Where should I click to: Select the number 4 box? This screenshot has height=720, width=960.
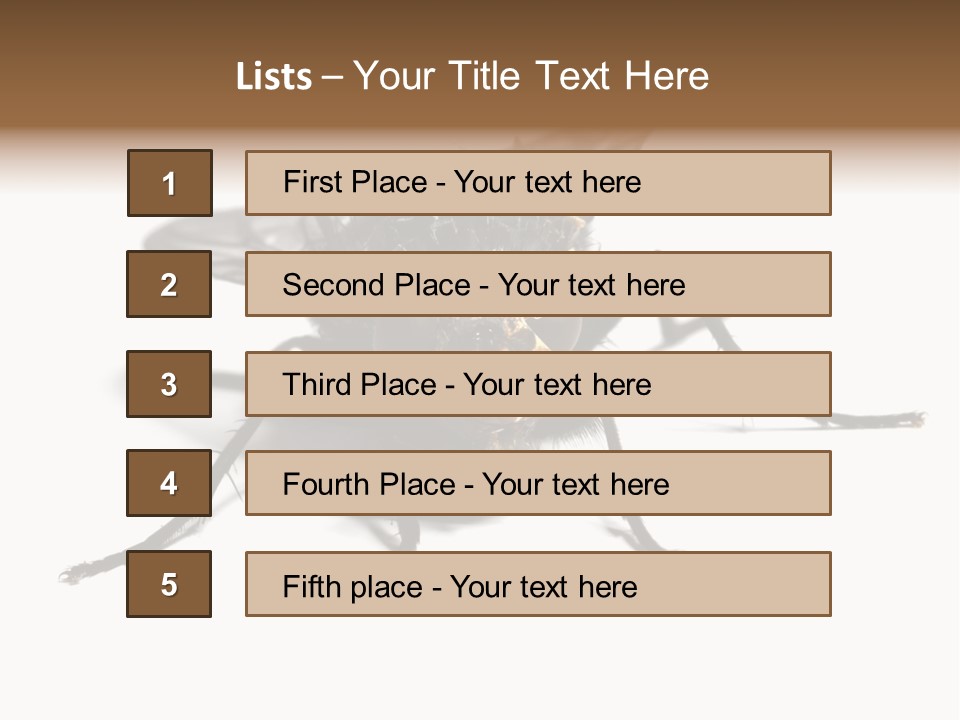pos(169,483)
